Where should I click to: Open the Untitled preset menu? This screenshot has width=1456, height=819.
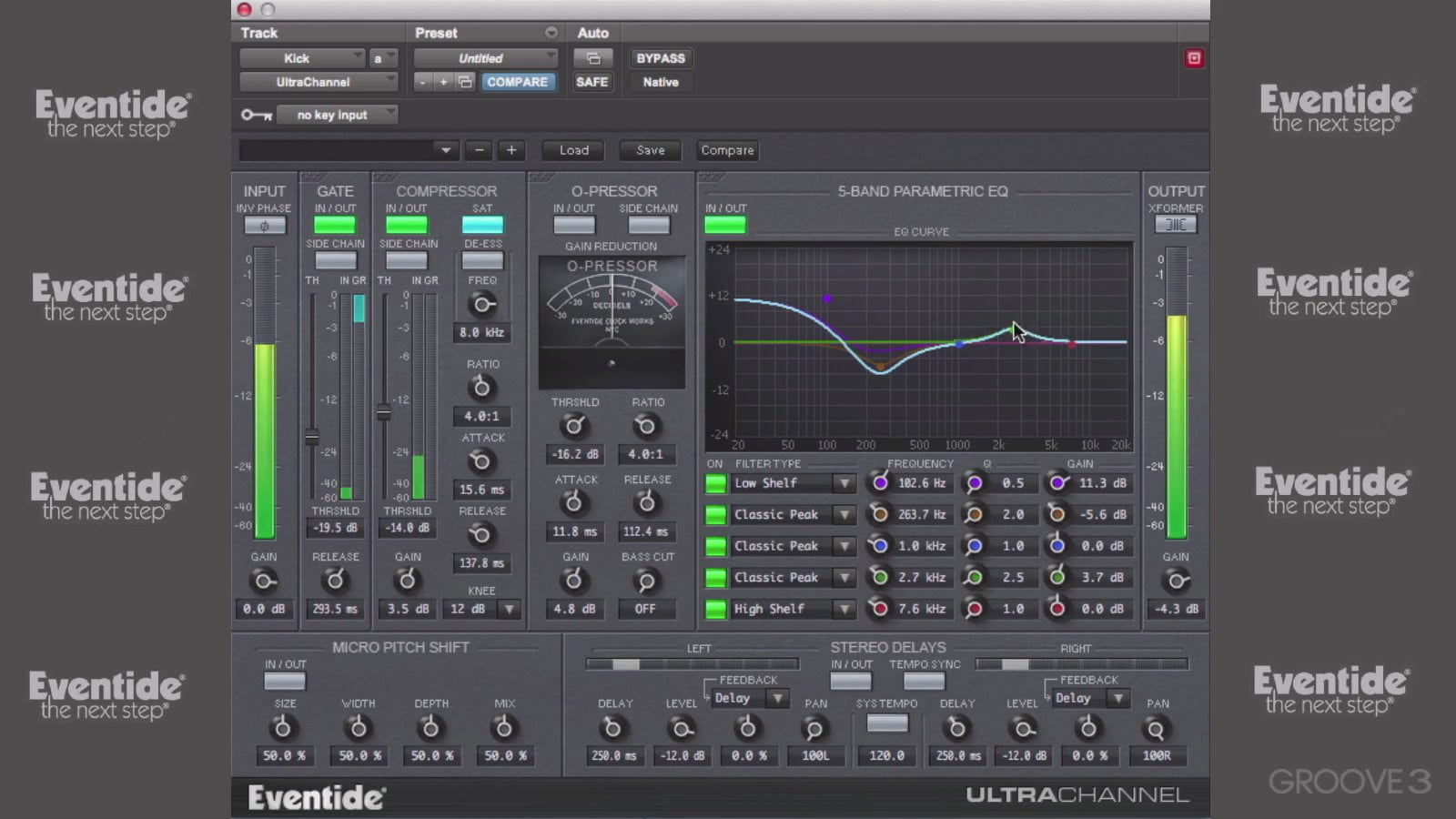coord(485,58)
